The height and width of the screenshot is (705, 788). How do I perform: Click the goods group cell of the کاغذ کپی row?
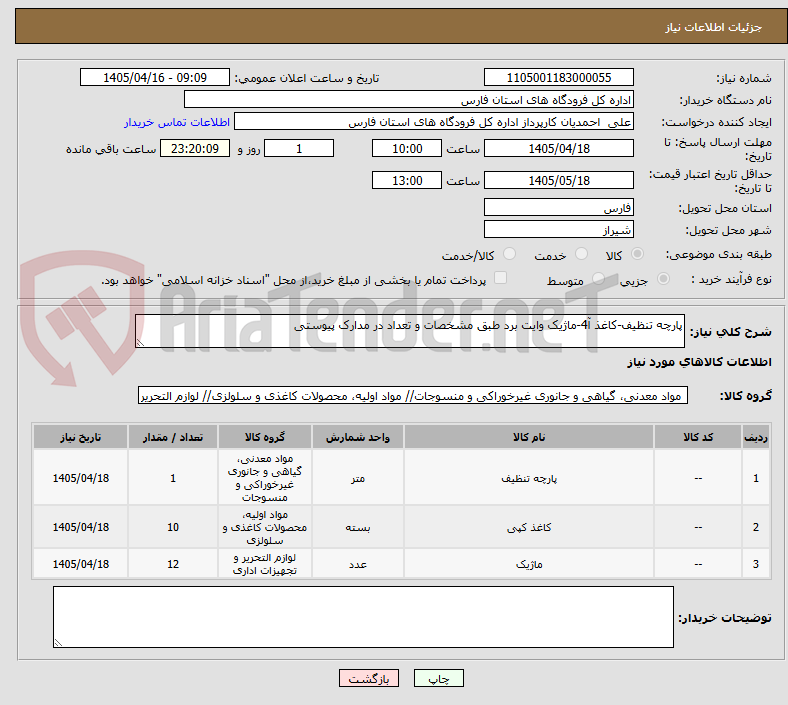[x=265, y=527]
